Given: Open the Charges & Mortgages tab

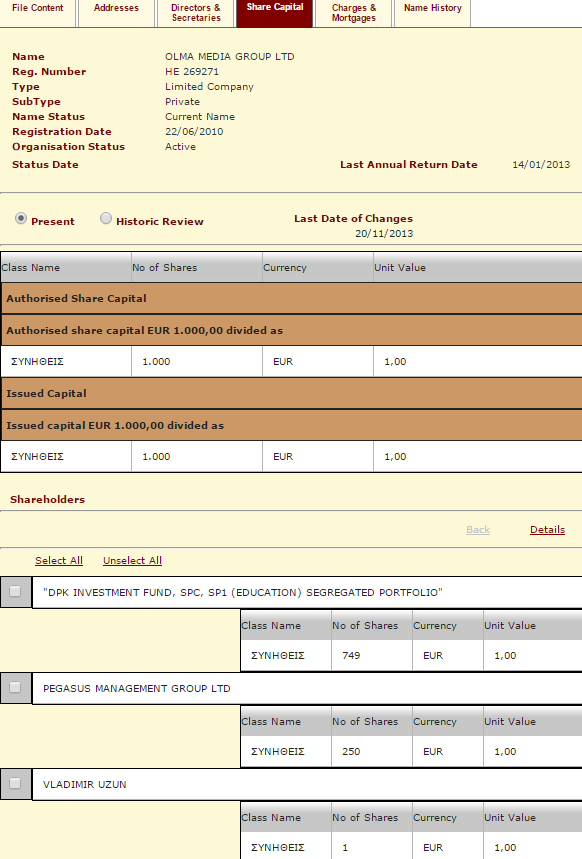Looking at the screenshot, I should (x=354, y=13).
